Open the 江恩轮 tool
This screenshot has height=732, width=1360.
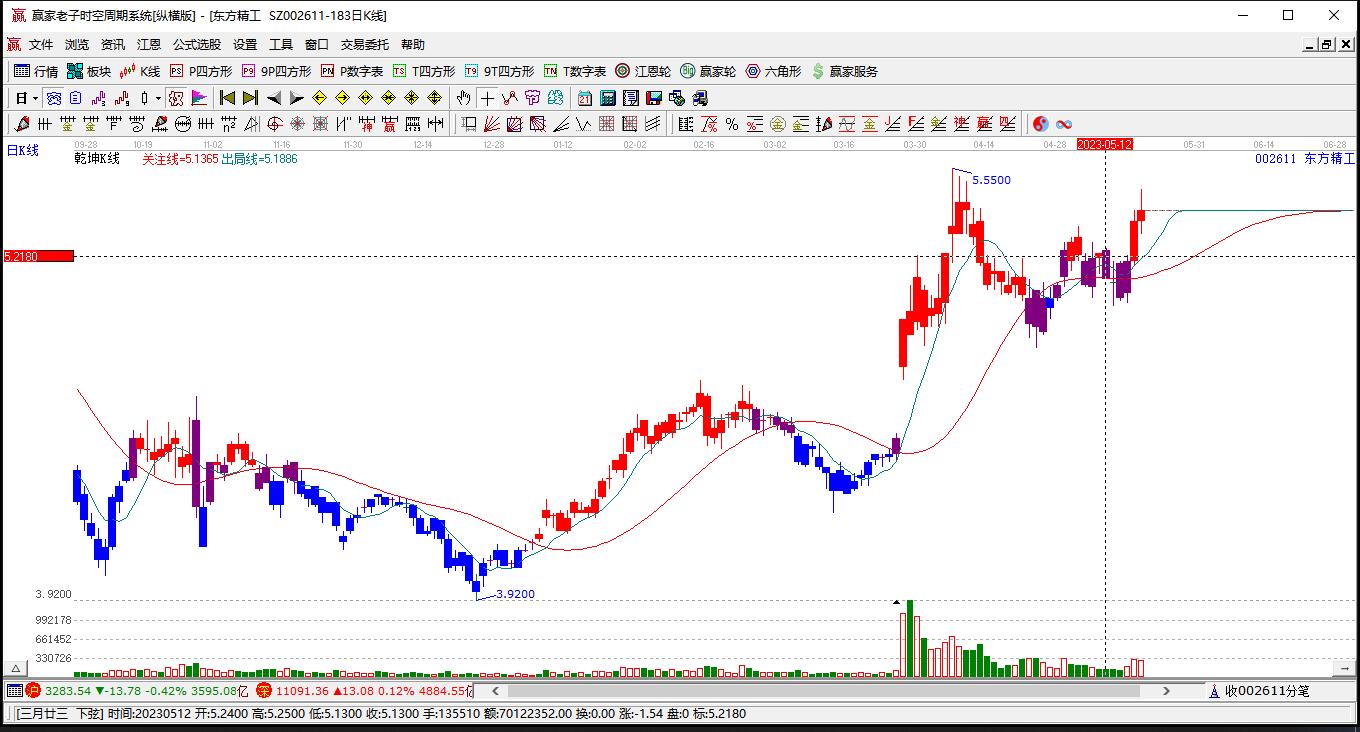click(x=643, y=71)
